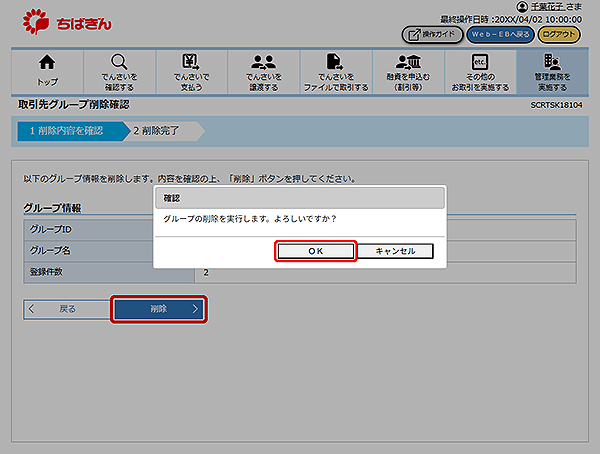Click Web-EBへ戻る button

point(499,35)
